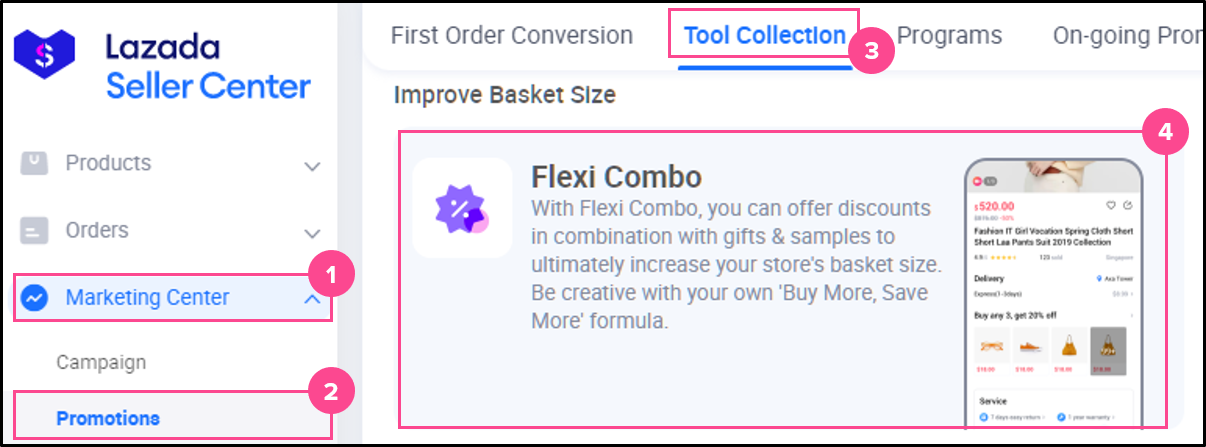
Task: Open the On-going Promotions tab
Action: (x=1125, y=36)
